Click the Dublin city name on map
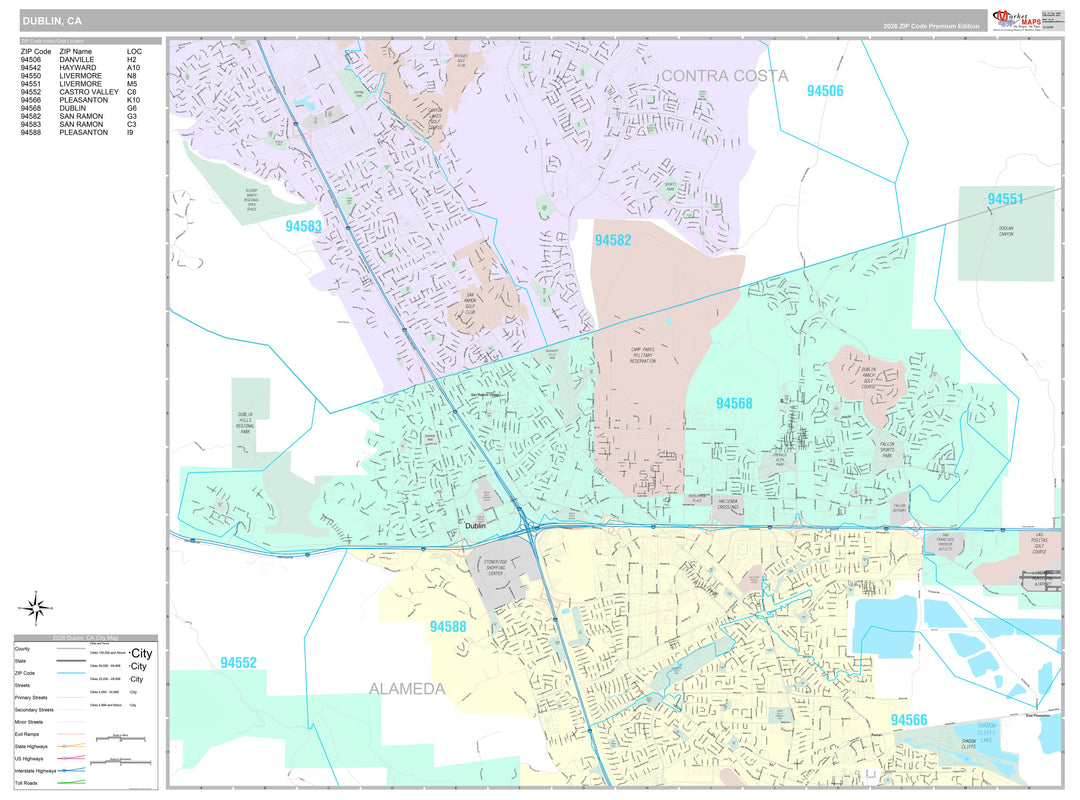This screenshot has height=800, width=1080. (x=475, y=526)
